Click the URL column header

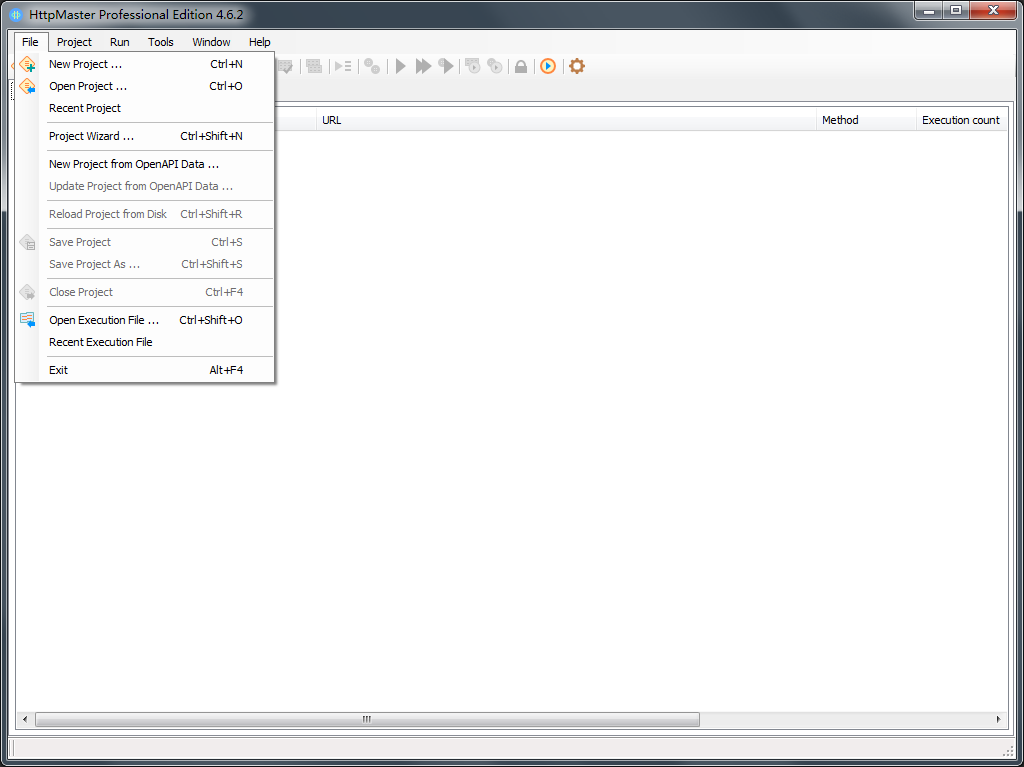(566, 120)
